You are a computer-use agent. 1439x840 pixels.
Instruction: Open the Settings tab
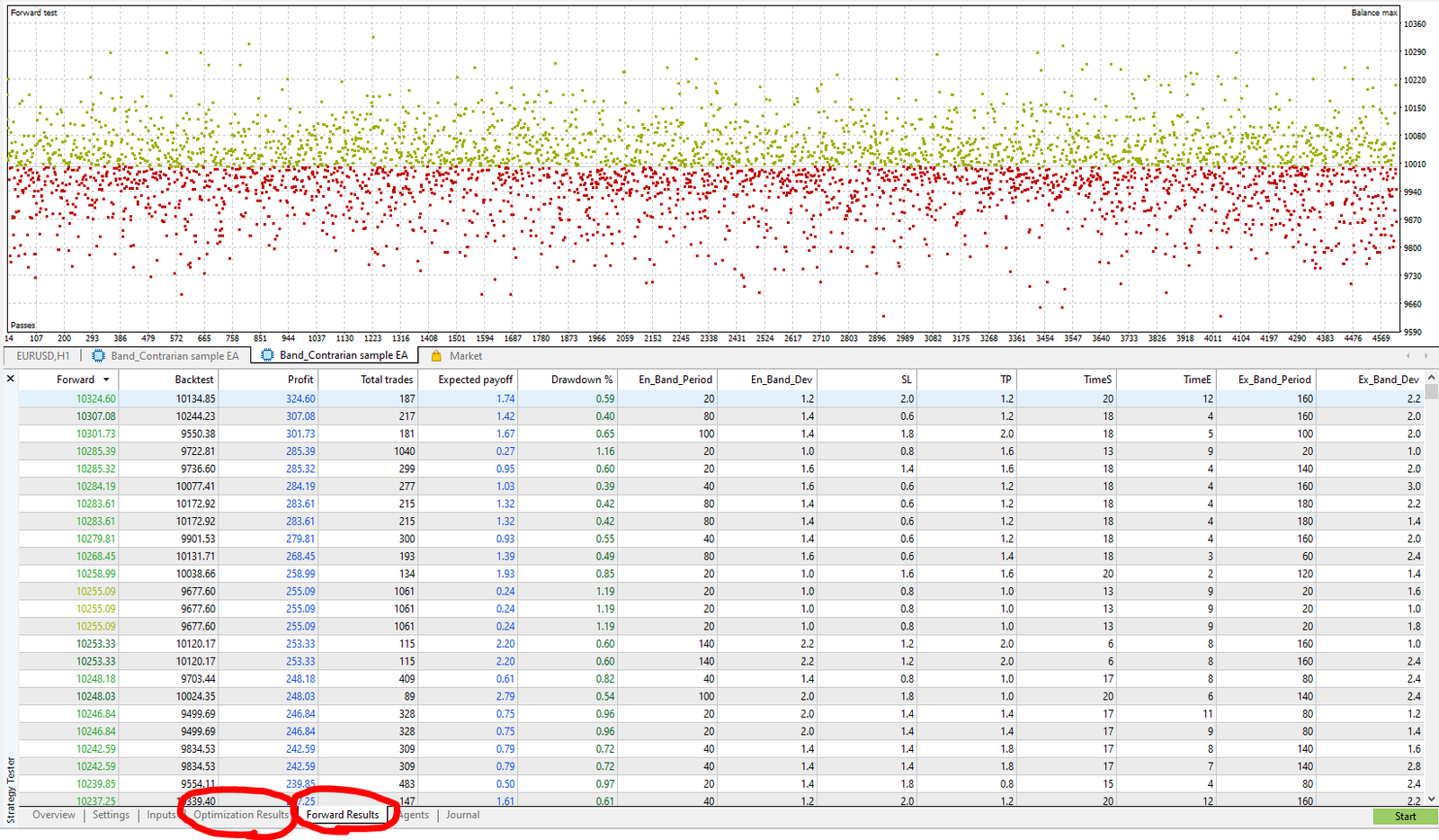pyautogui.click(x=110, y=815)
